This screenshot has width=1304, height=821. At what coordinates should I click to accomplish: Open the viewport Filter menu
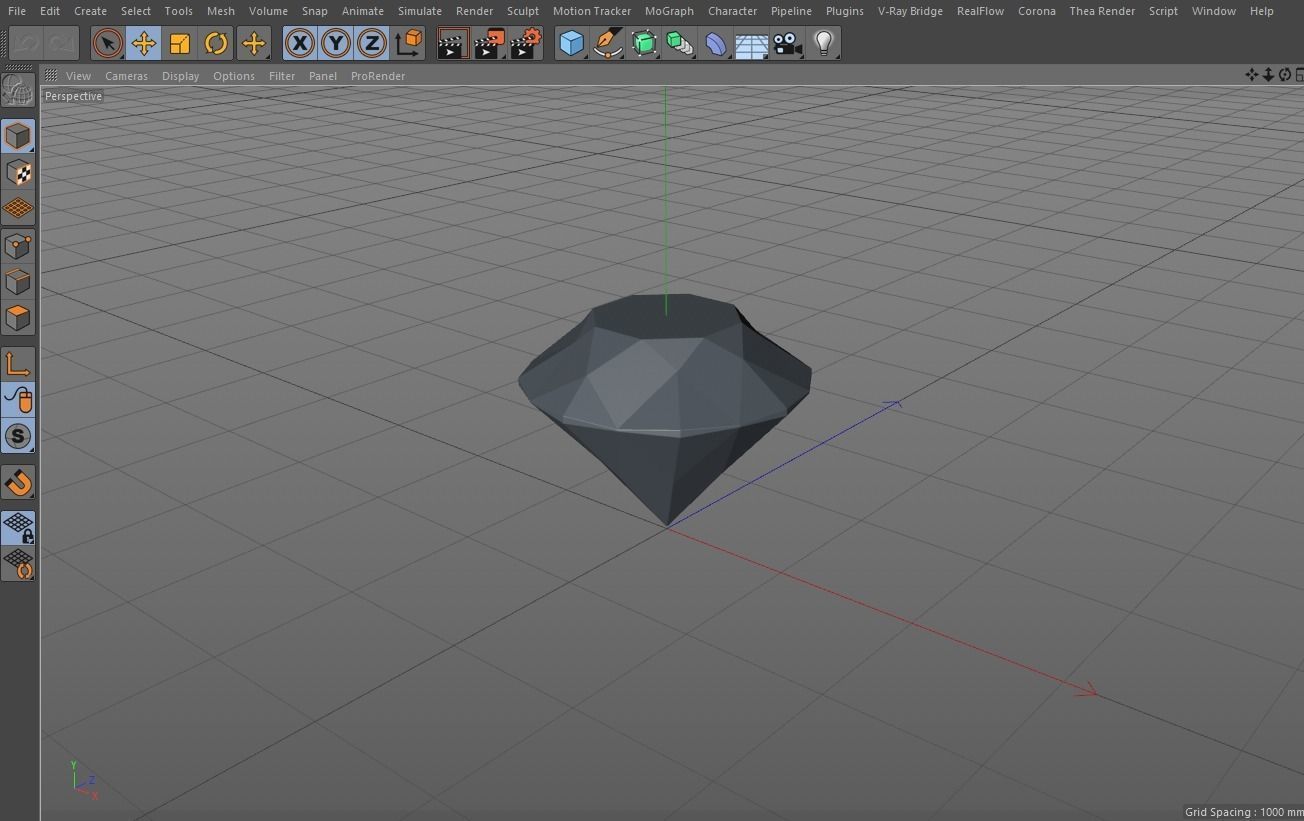282,76
